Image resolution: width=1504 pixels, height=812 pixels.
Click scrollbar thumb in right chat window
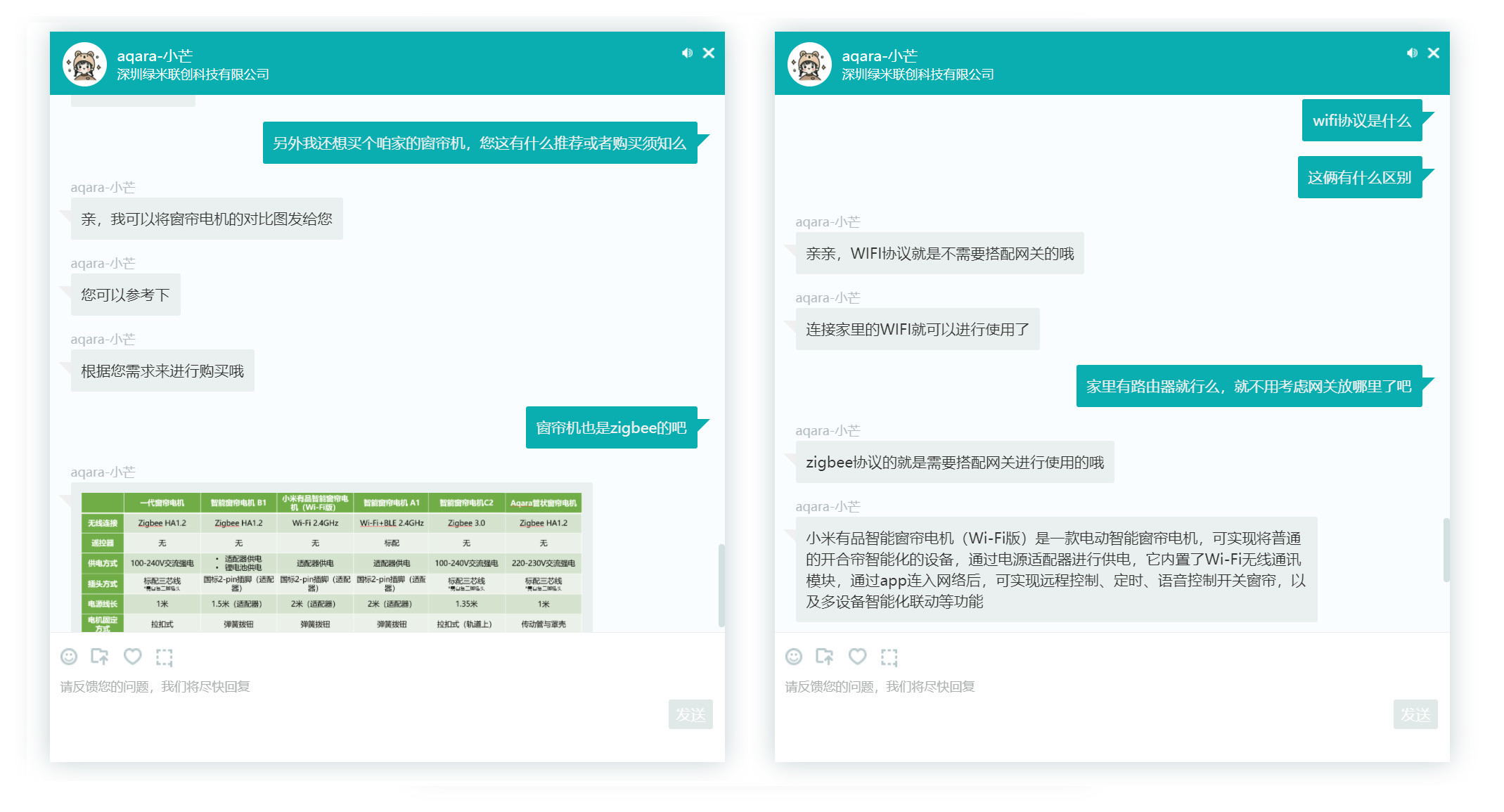1446,550
